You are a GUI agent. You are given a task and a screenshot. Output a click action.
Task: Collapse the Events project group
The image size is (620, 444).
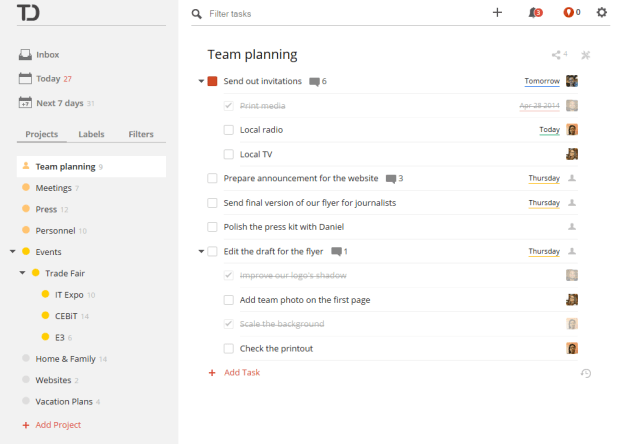click(13, 252)
